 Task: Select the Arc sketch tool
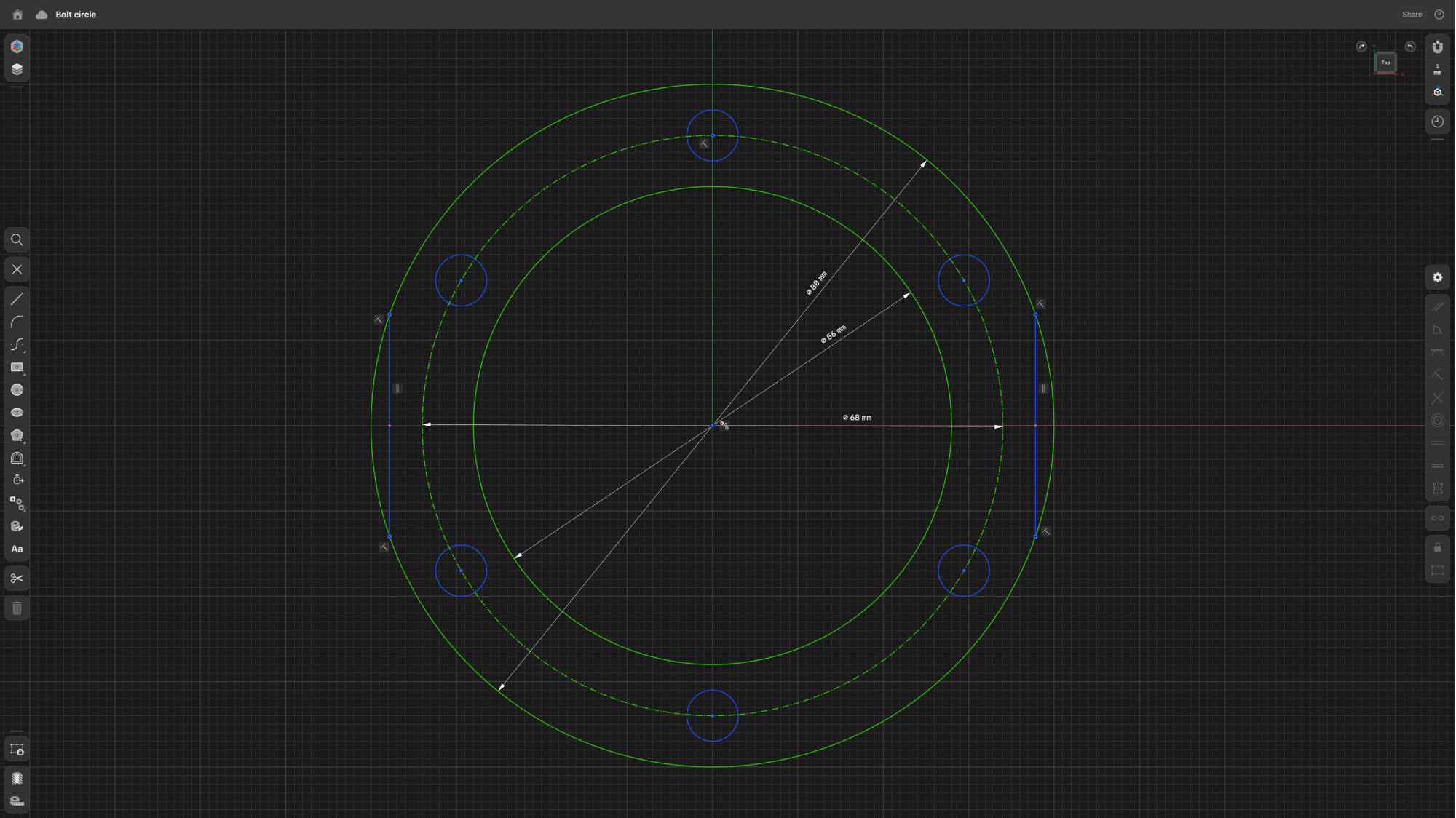(x=17, y=322)
